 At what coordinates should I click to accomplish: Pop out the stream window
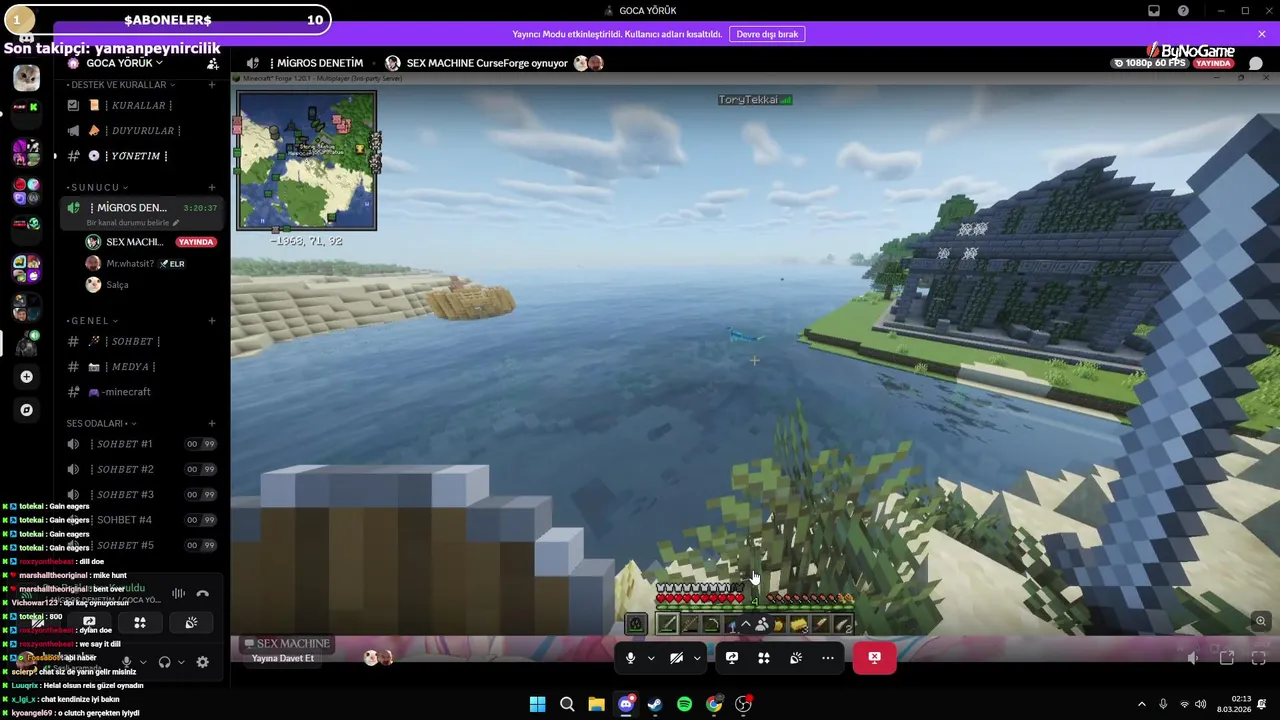(x=1227, y=658)
